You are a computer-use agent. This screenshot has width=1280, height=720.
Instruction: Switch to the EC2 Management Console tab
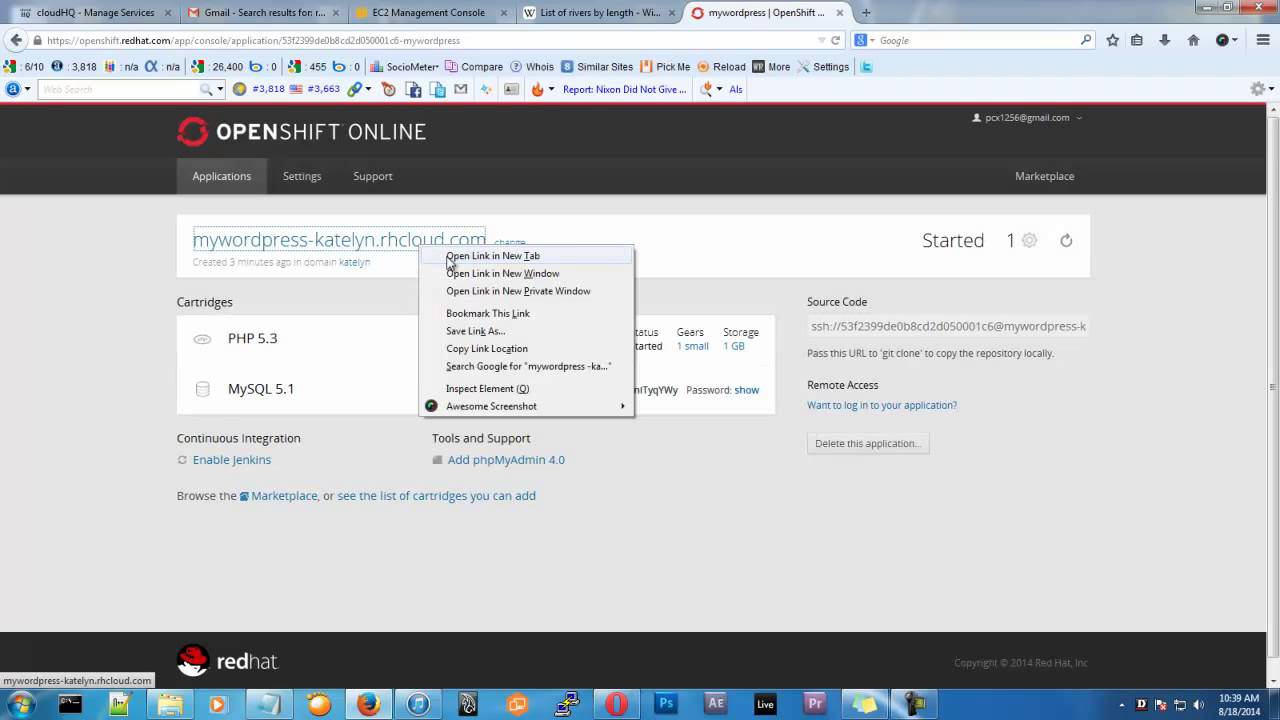pos(432,13)
